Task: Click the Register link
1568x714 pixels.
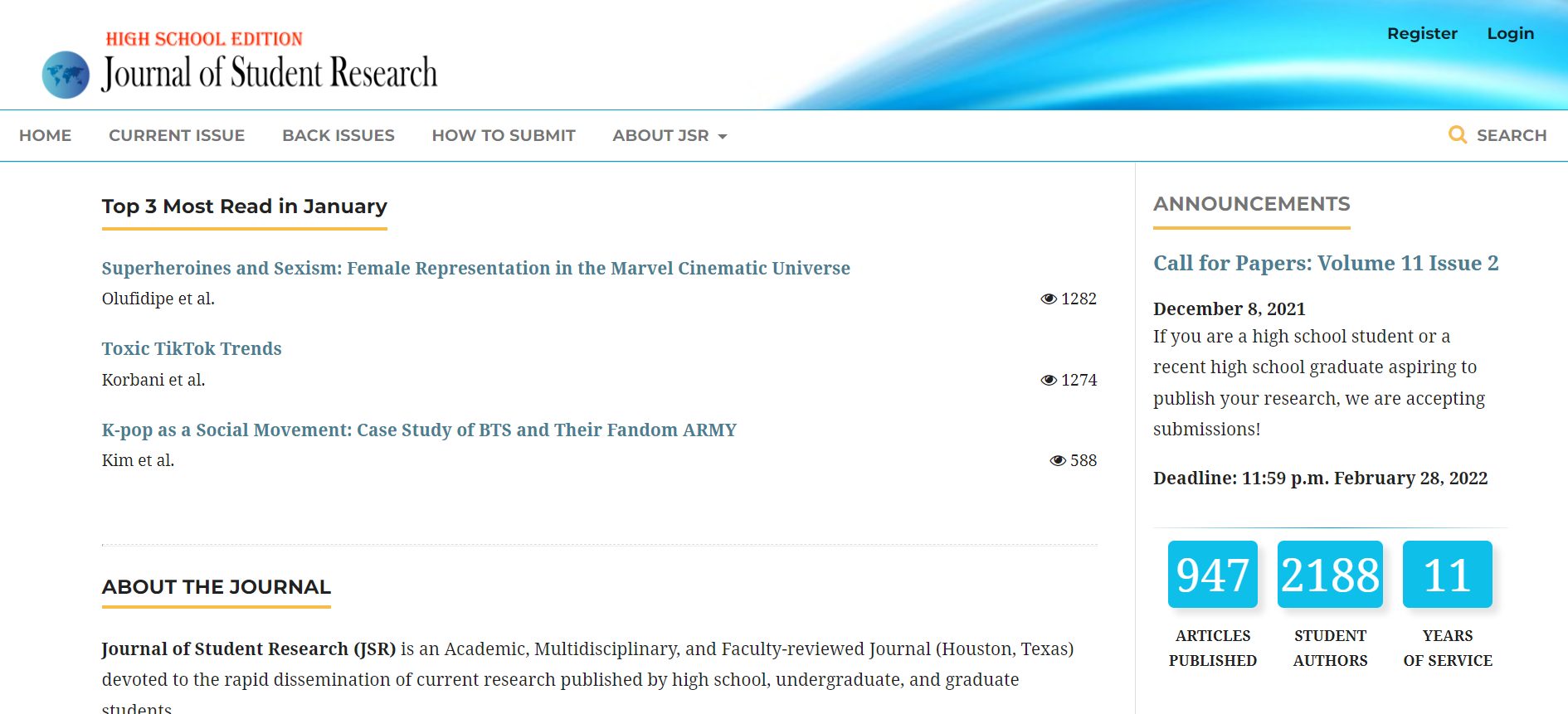Action: pos(1422,33)
